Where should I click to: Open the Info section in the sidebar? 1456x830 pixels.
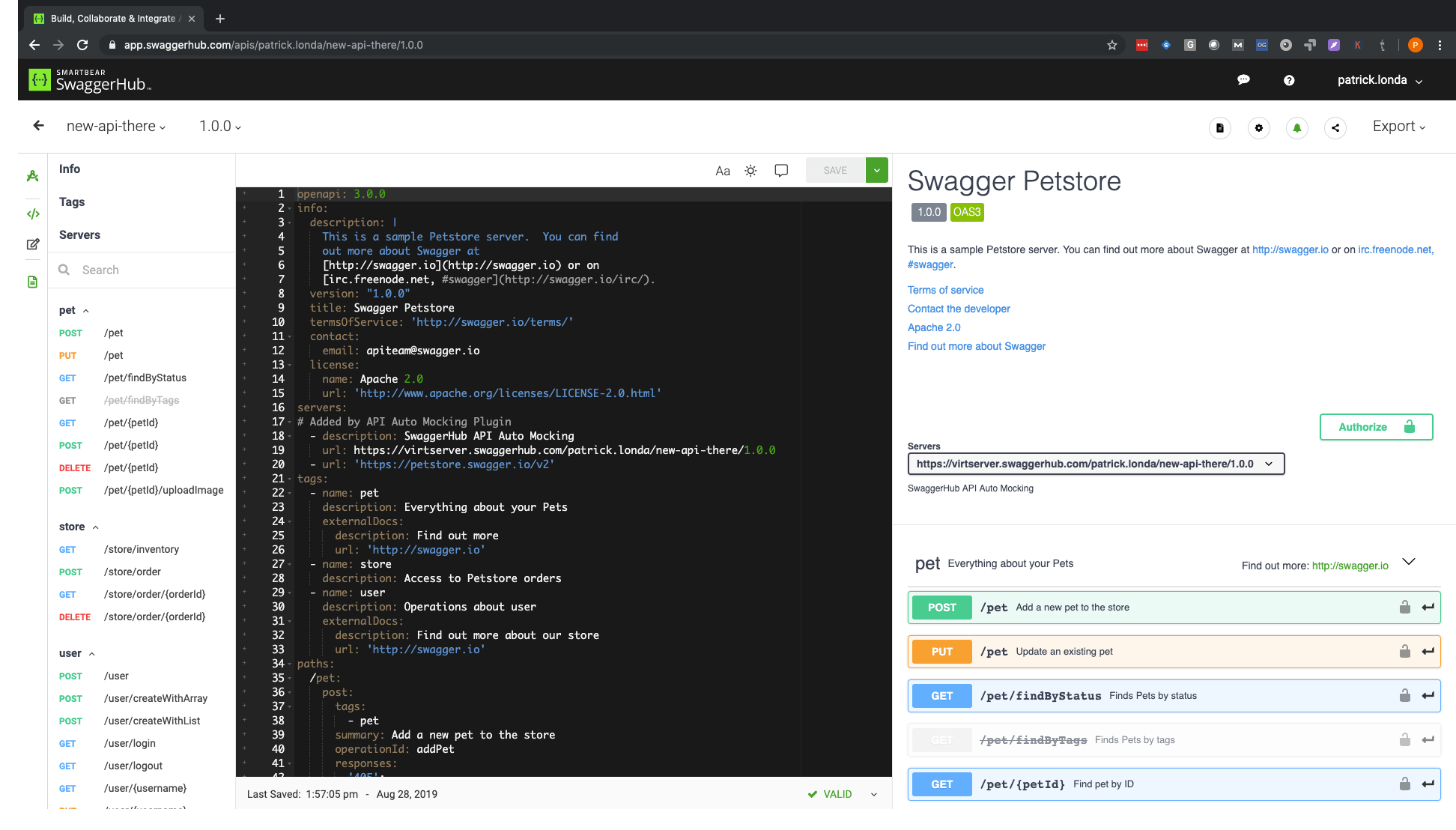tap(70, 169)
